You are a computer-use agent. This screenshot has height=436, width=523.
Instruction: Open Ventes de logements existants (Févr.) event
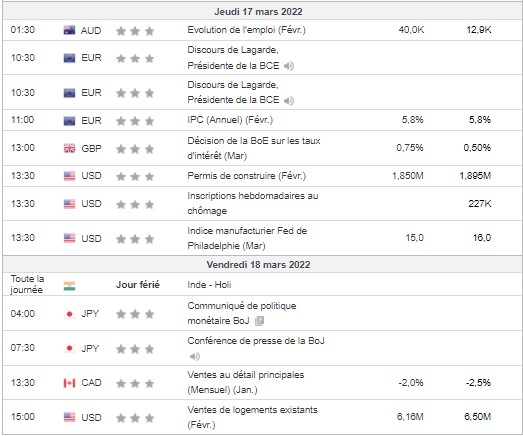point(252,417)
